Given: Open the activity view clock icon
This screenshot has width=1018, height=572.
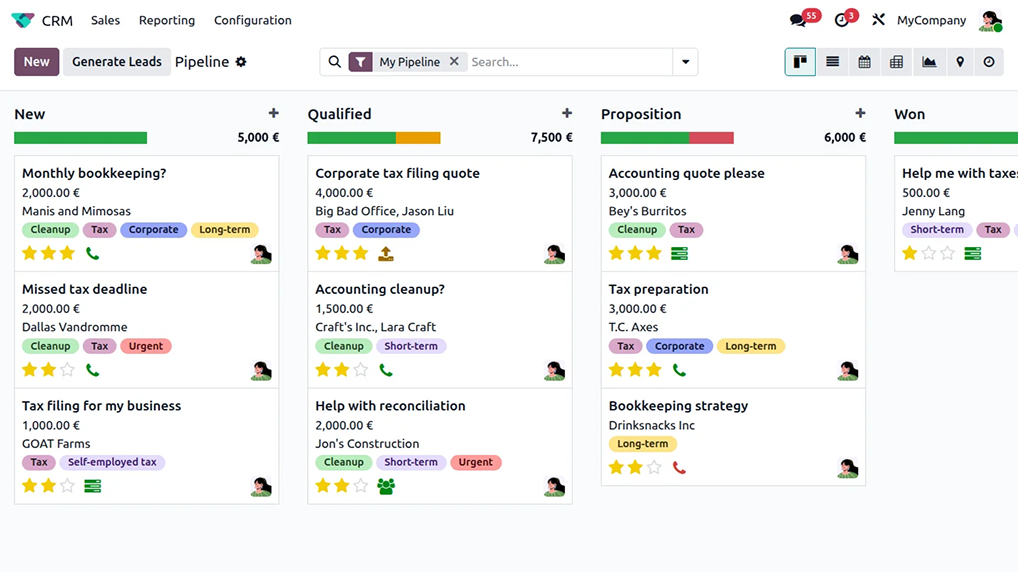Looking at the screenshot, I should point(989,62).
